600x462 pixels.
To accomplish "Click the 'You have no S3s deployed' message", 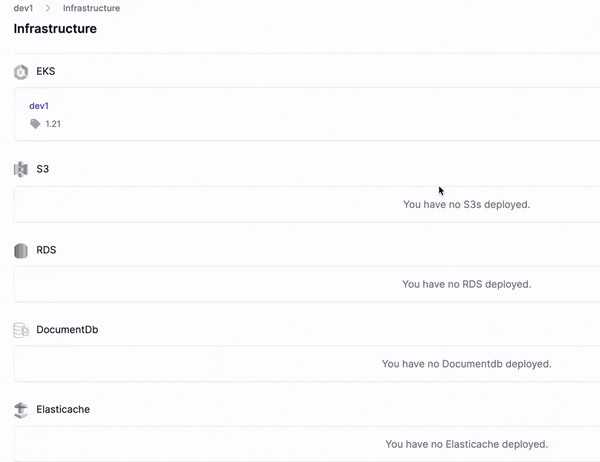I will [x=466, y=204].
